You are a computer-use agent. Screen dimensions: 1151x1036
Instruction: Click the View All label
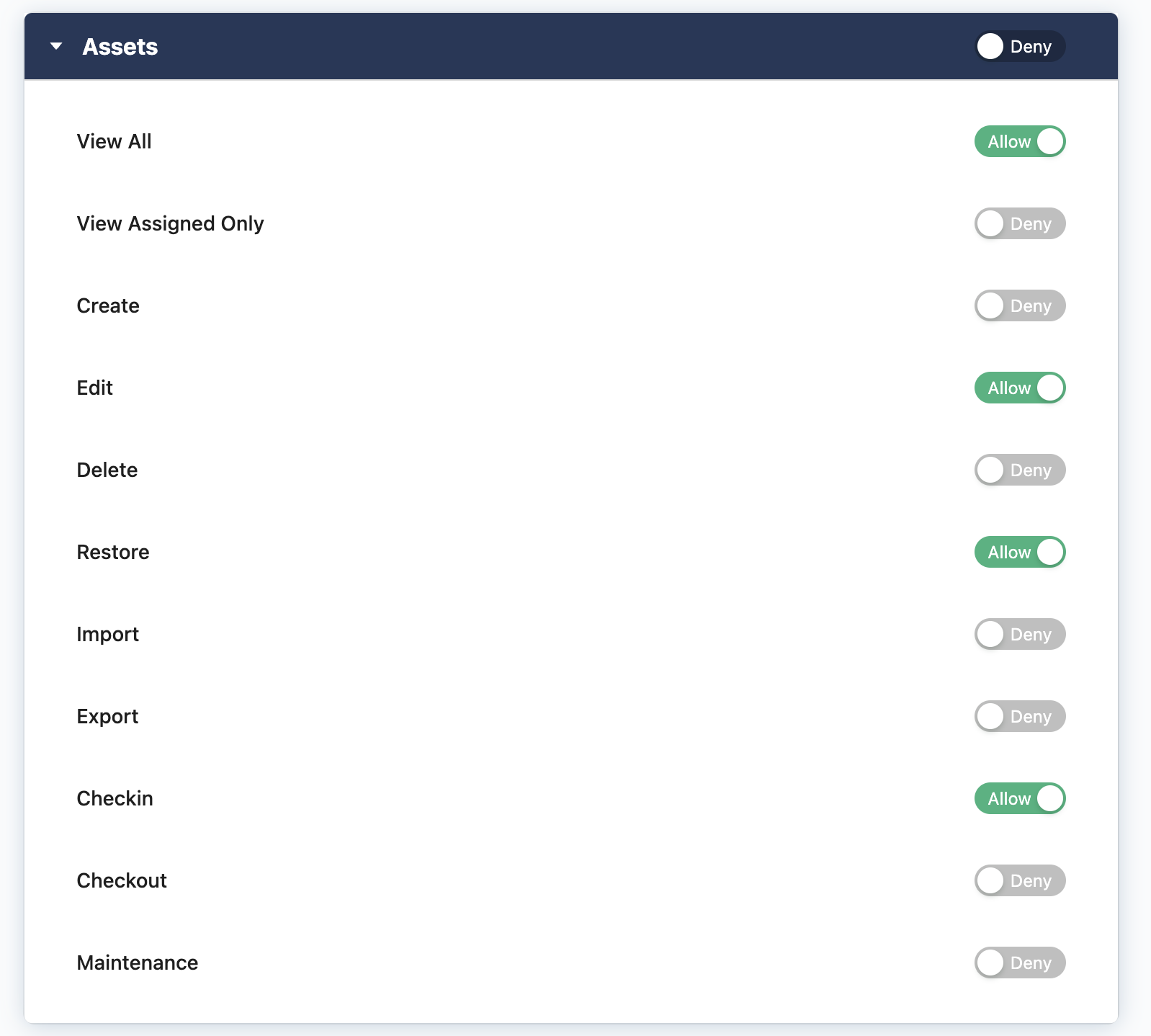pyautogui.click(x=114, y=142)
